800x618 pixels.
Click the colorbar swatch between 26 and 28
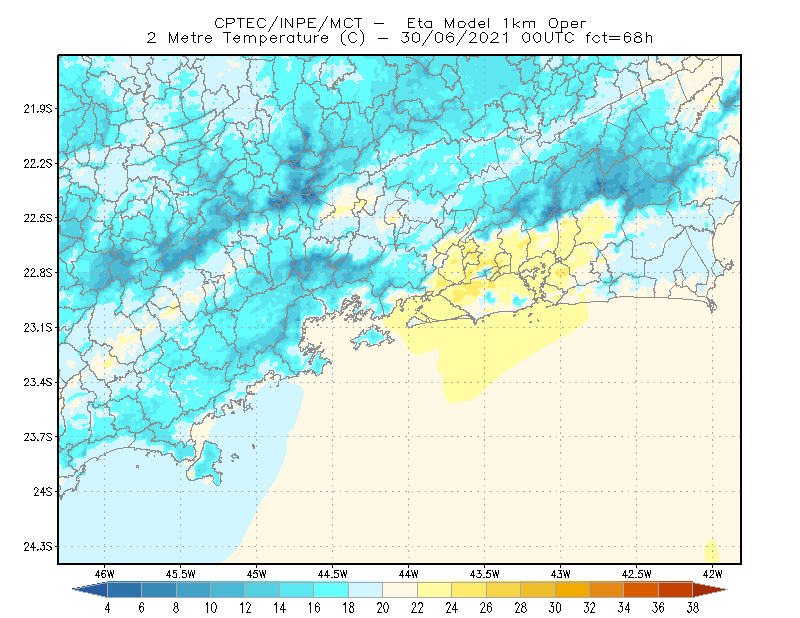tap(503, 590)
